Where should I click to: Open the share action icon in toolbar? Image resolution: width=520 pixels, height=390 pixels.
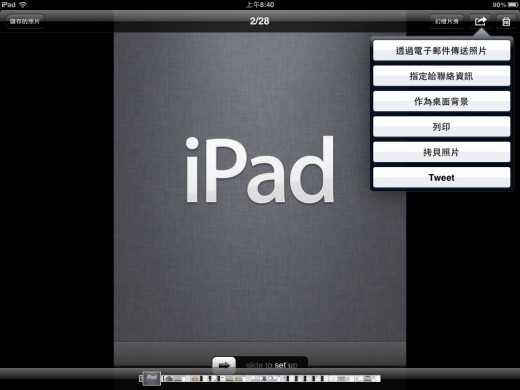coord(480,21)
